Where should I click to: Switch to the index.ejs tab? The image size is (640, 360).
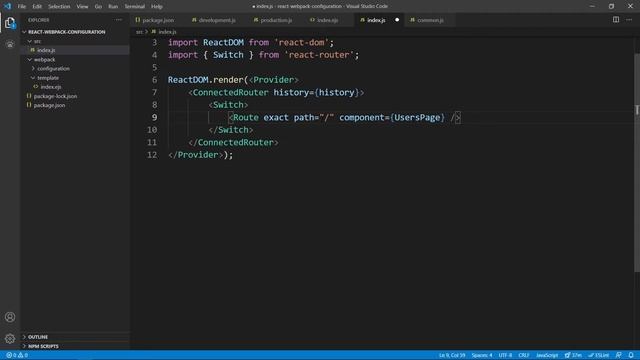(x=327, y=20)
